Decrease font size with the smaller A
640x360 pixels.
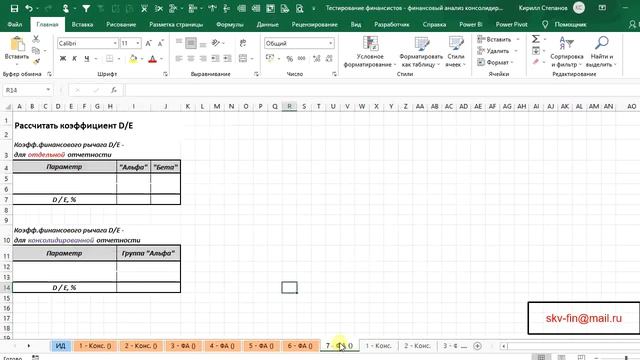point(161,43)
